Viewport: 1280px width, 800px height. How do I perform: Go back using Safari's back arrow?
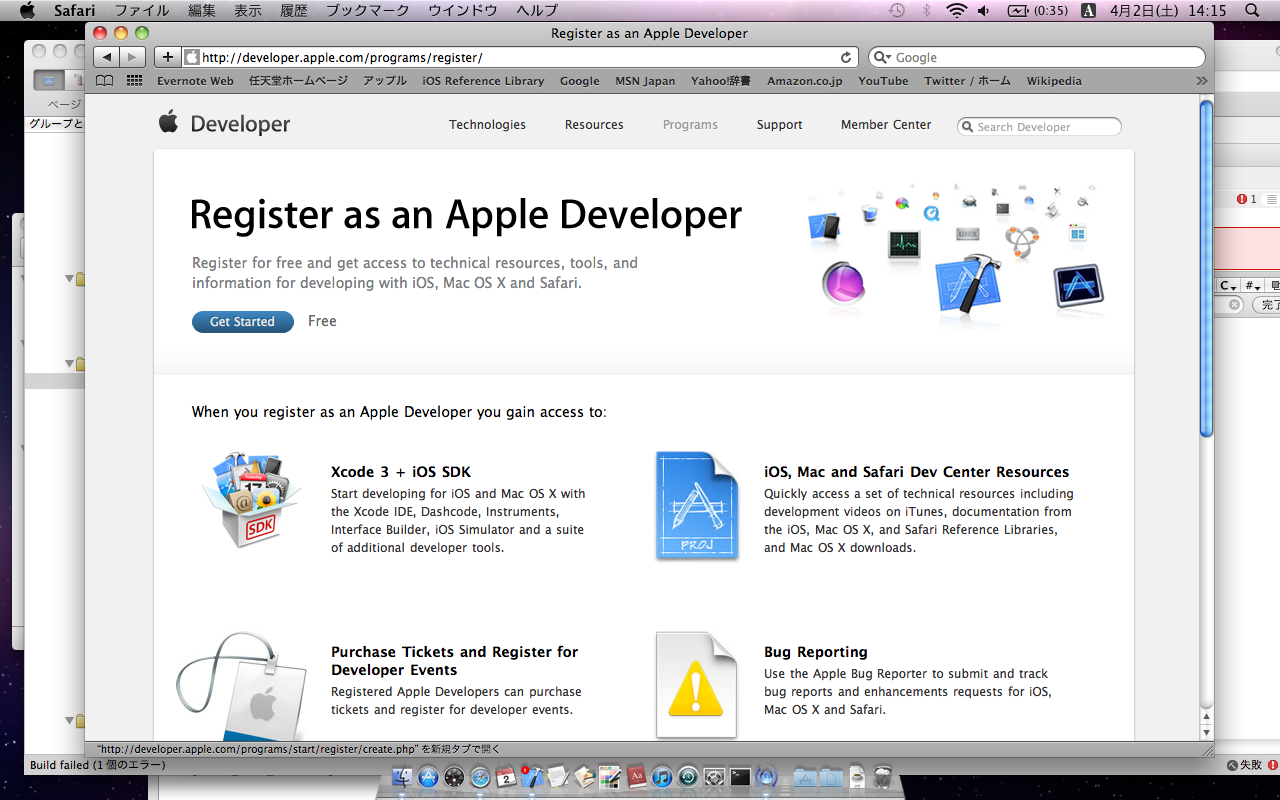[108, 57]
